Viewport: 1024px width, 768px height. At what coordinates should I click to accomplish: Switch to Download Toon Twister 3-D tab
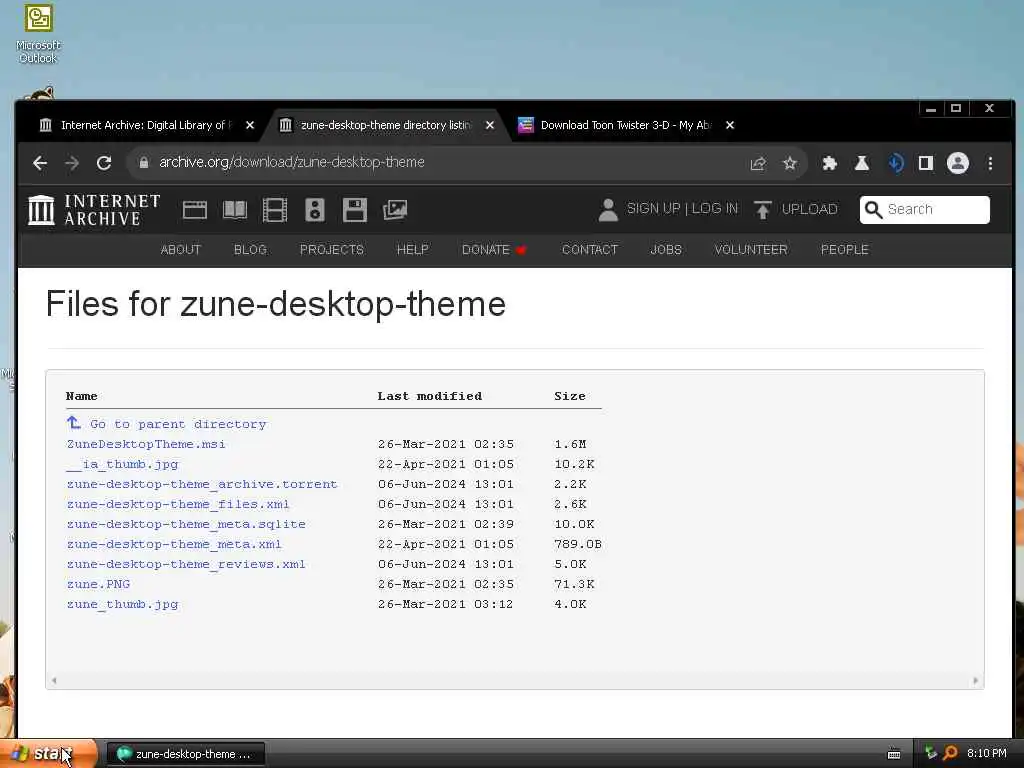pyautogui.click(x=625, y=125)
